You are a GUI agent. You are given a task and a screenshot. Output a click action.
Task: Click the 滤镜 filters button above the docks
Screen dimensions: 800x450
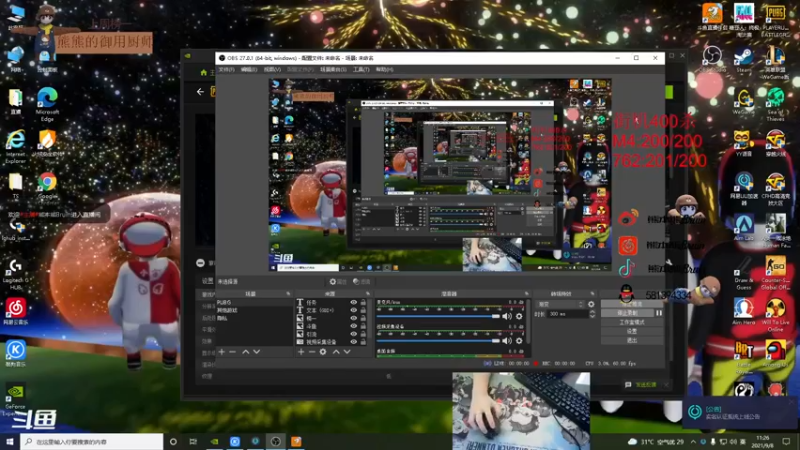362,281
